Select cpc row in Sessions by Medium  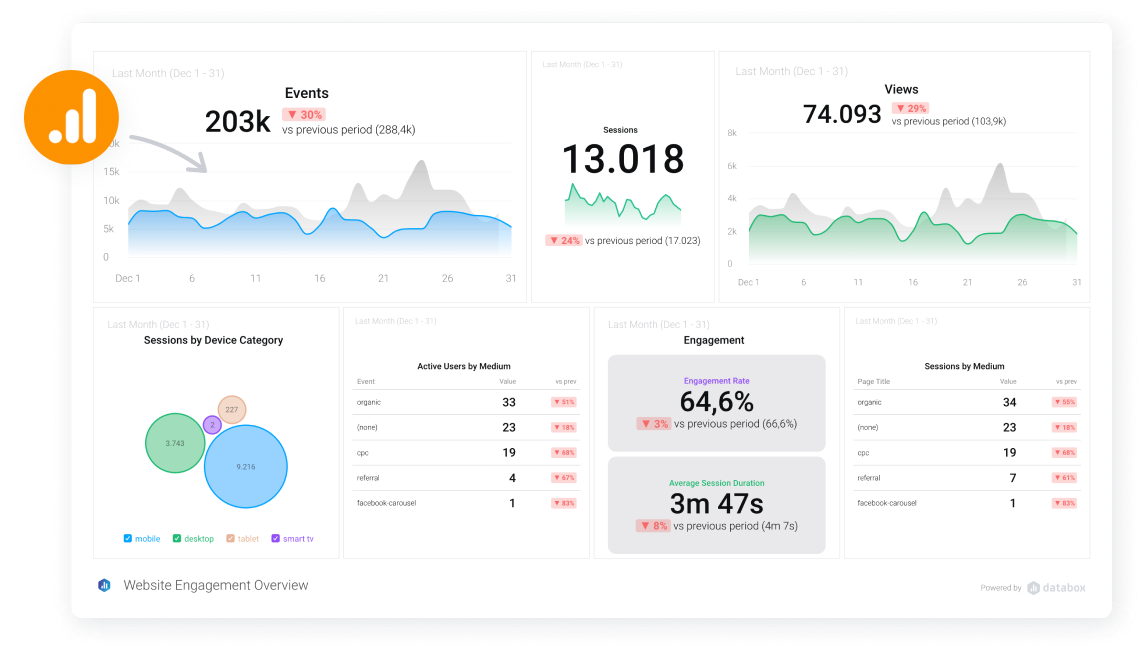(x=966, y=452)
